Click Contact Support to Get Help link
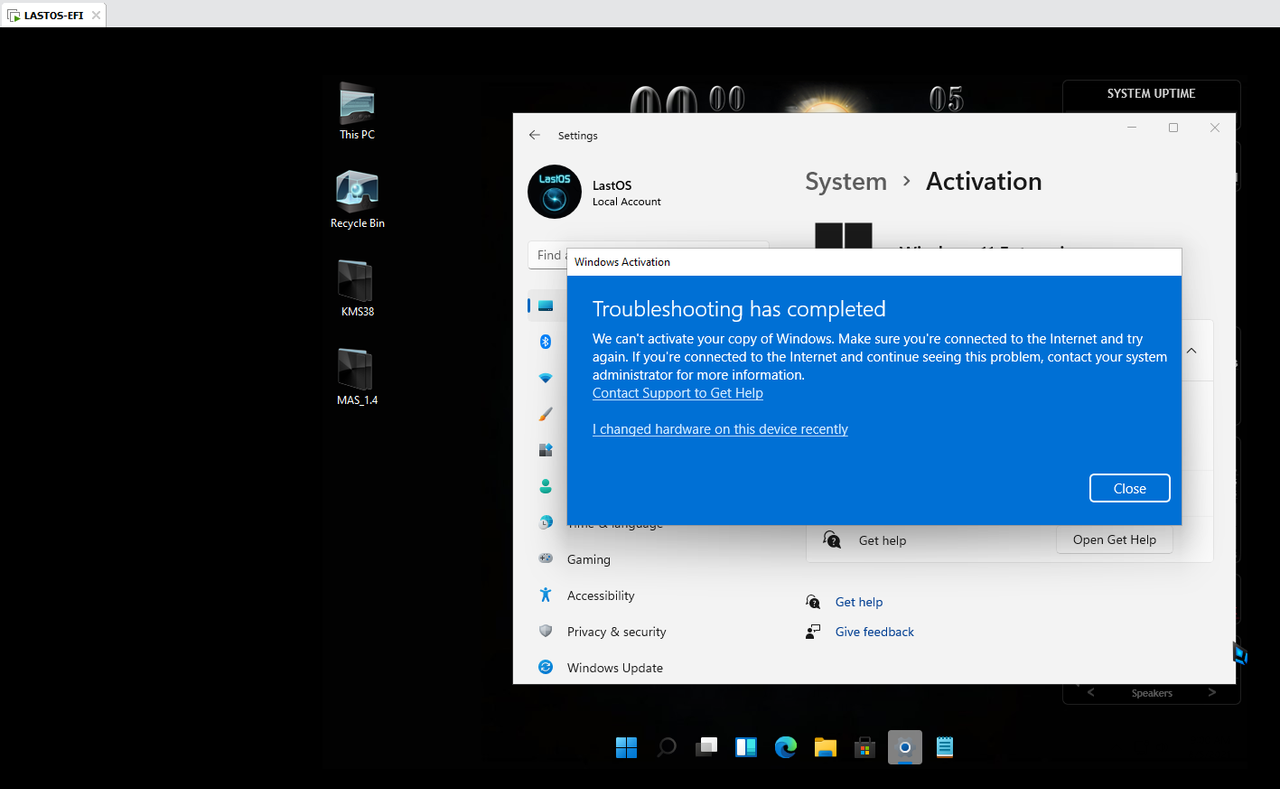Viewport: 1280px width, 789px height. 677,393
